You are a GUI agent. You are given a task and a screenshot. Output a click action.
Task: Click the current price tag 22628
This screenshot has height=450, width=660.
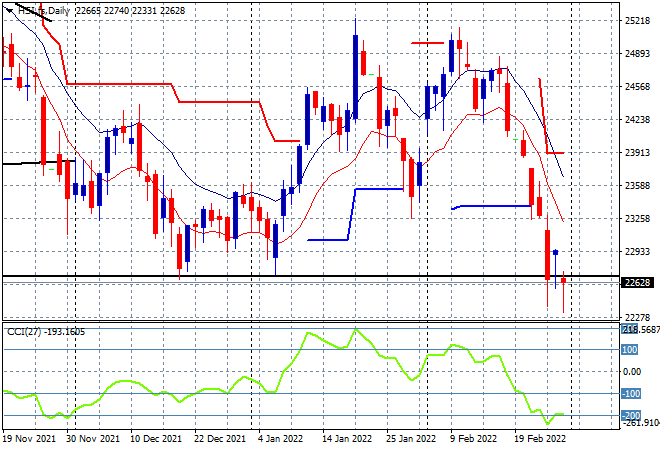[637, 282]
